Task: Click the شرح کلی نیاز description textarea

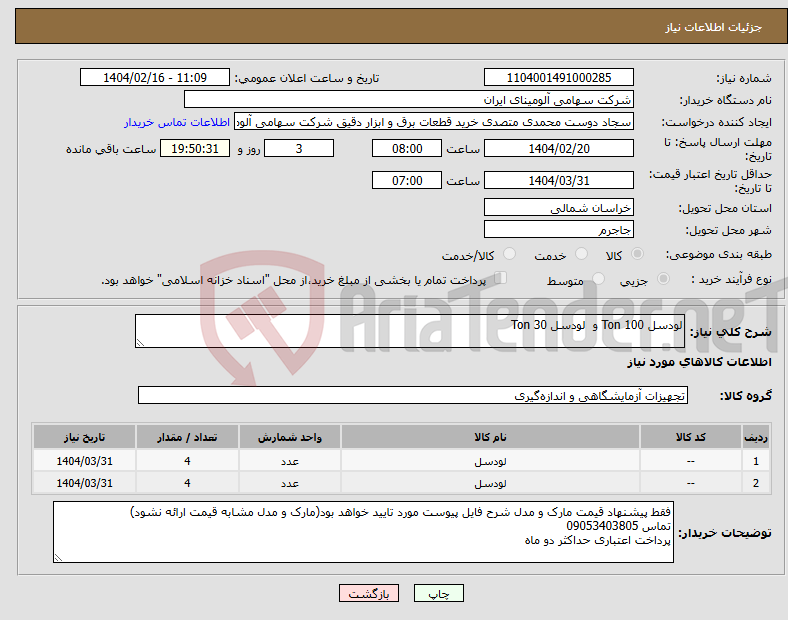Action: tap(410, 331)
